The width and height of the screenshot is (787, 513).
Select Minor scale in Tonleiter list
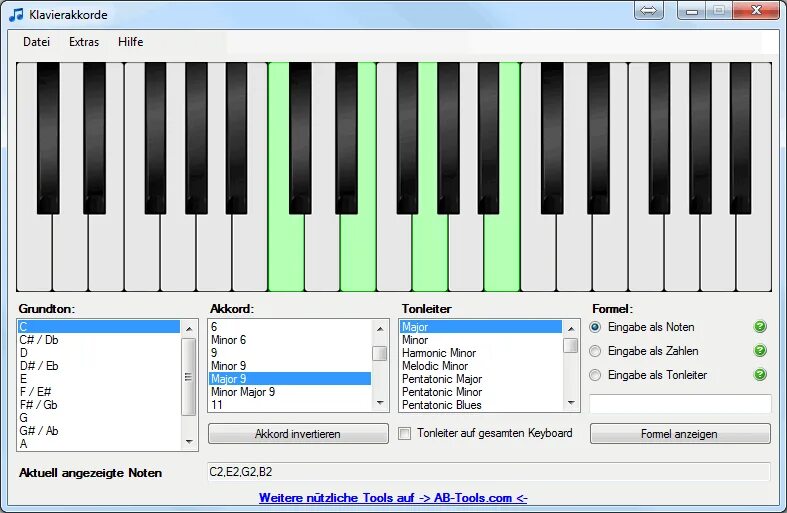(x=481, y=340)
